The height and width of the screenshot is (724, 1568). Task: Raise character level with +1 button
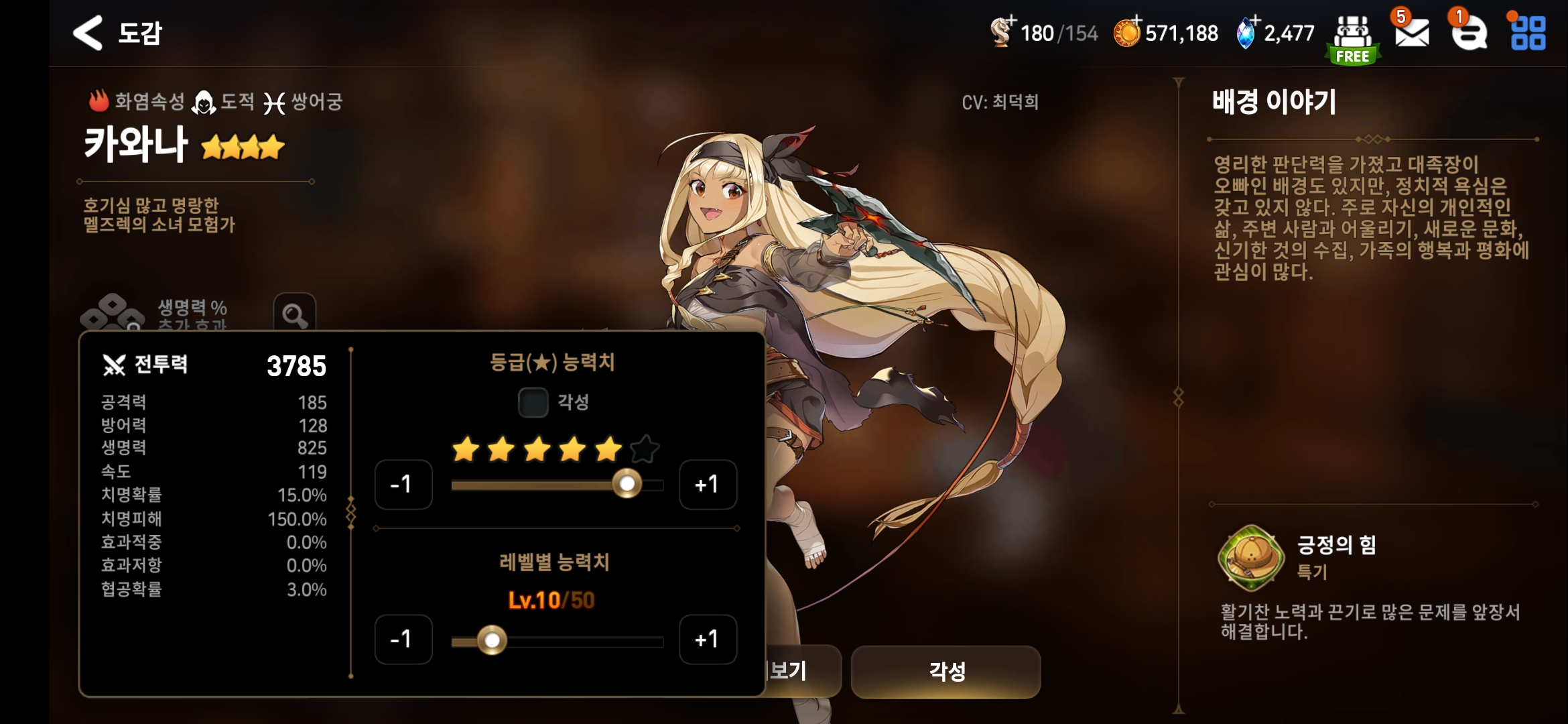click(x=708, y=640)
